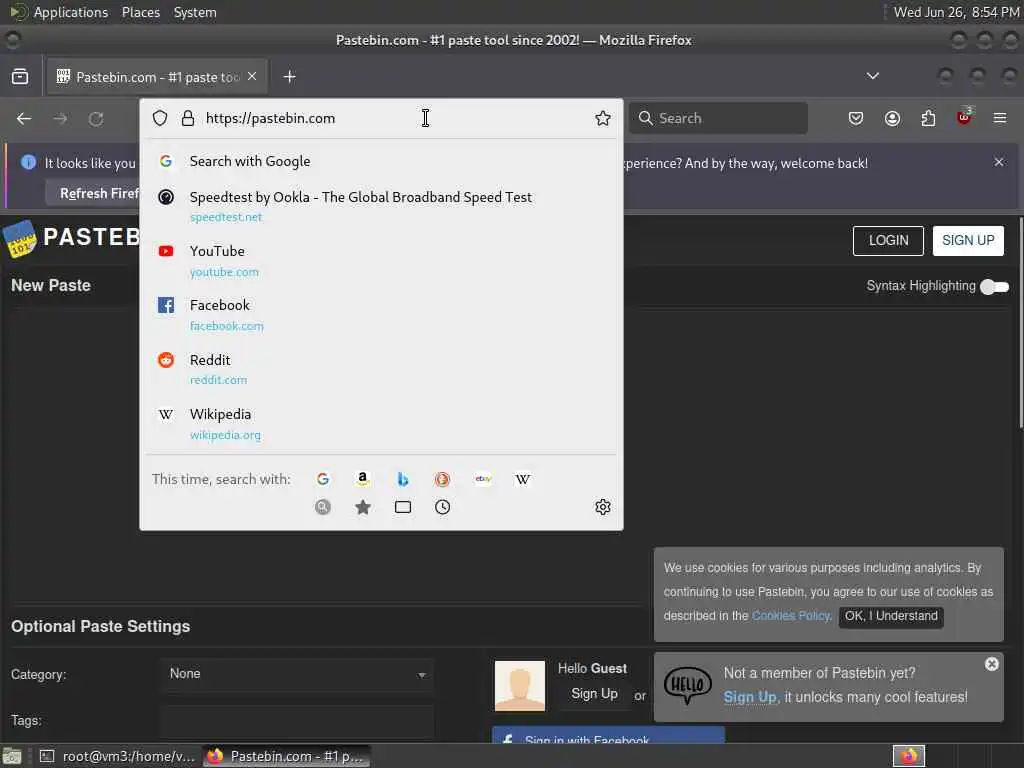Search this time with Google icon
Image resolution: width=1024 pixels, height=768 pixels.
point(323,479)
